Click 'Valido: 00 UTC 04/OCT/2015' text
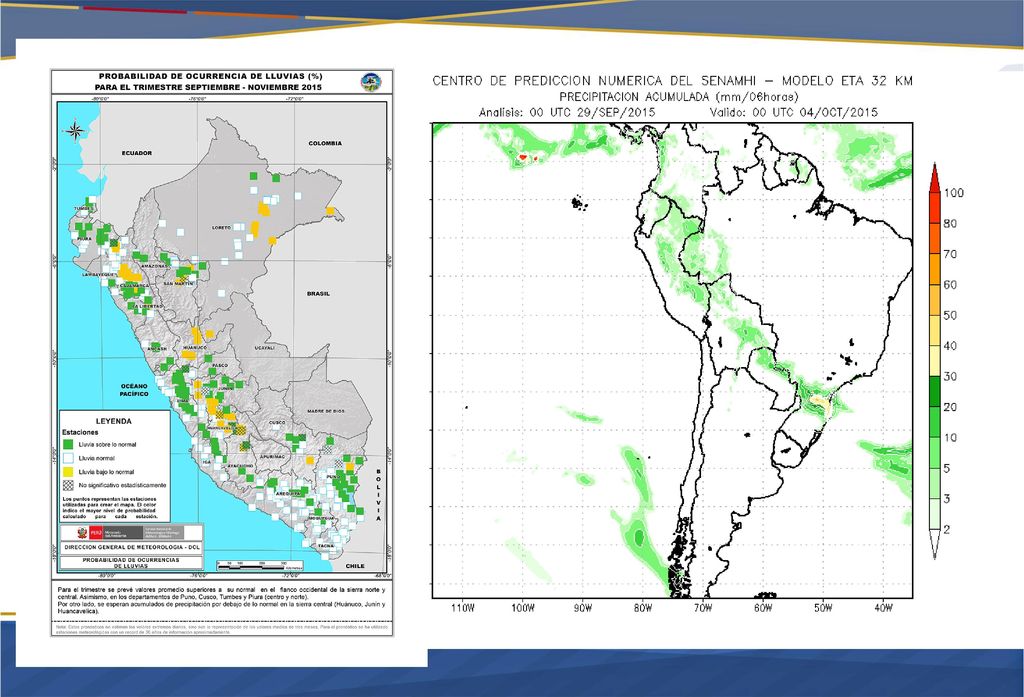The image size is (1024, 697). pyautogui.click(x=793, y=112)
